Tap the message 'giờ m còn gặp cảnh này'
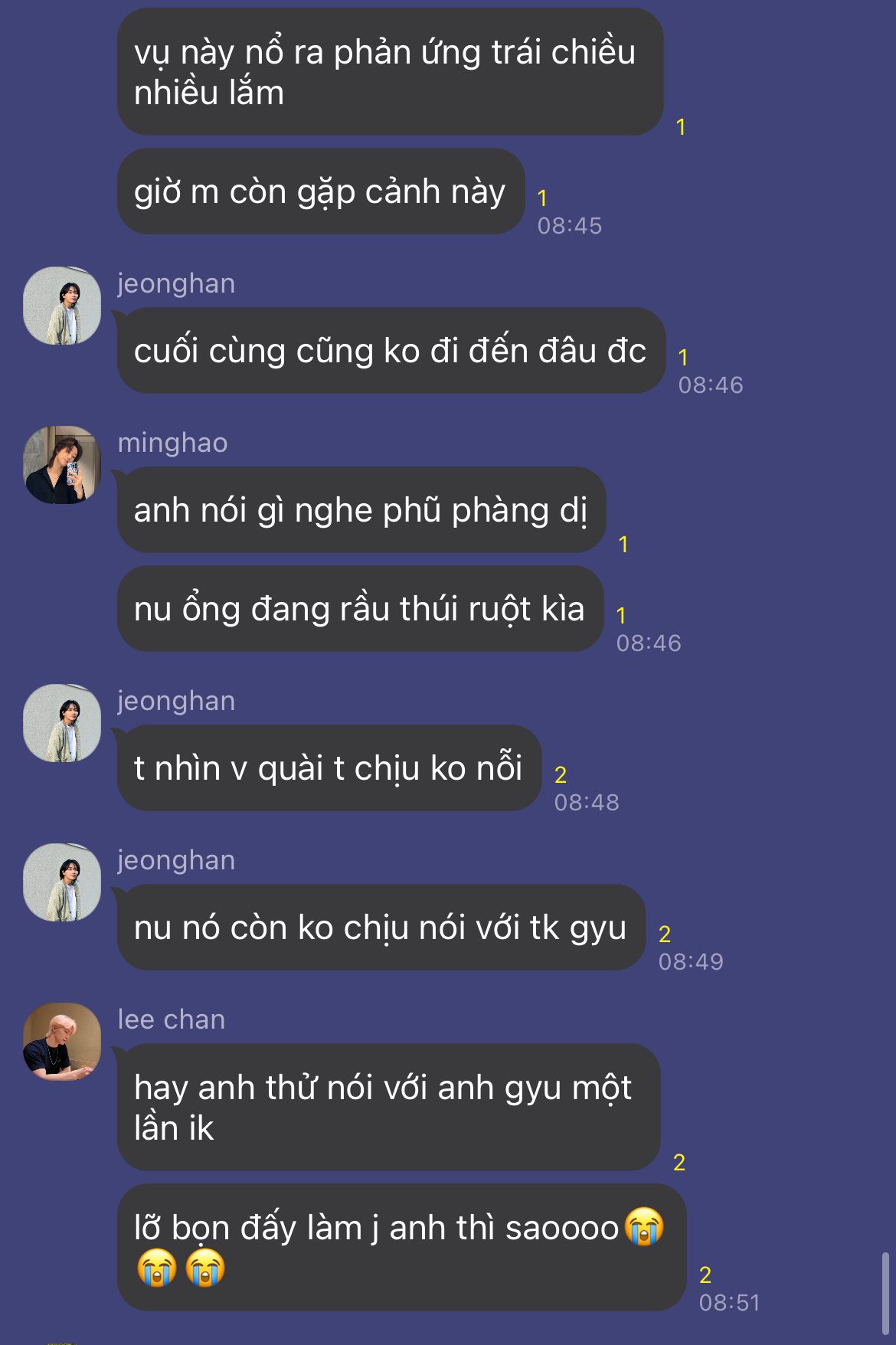Screen dimensions: 896x1345 tap(321, 191)
